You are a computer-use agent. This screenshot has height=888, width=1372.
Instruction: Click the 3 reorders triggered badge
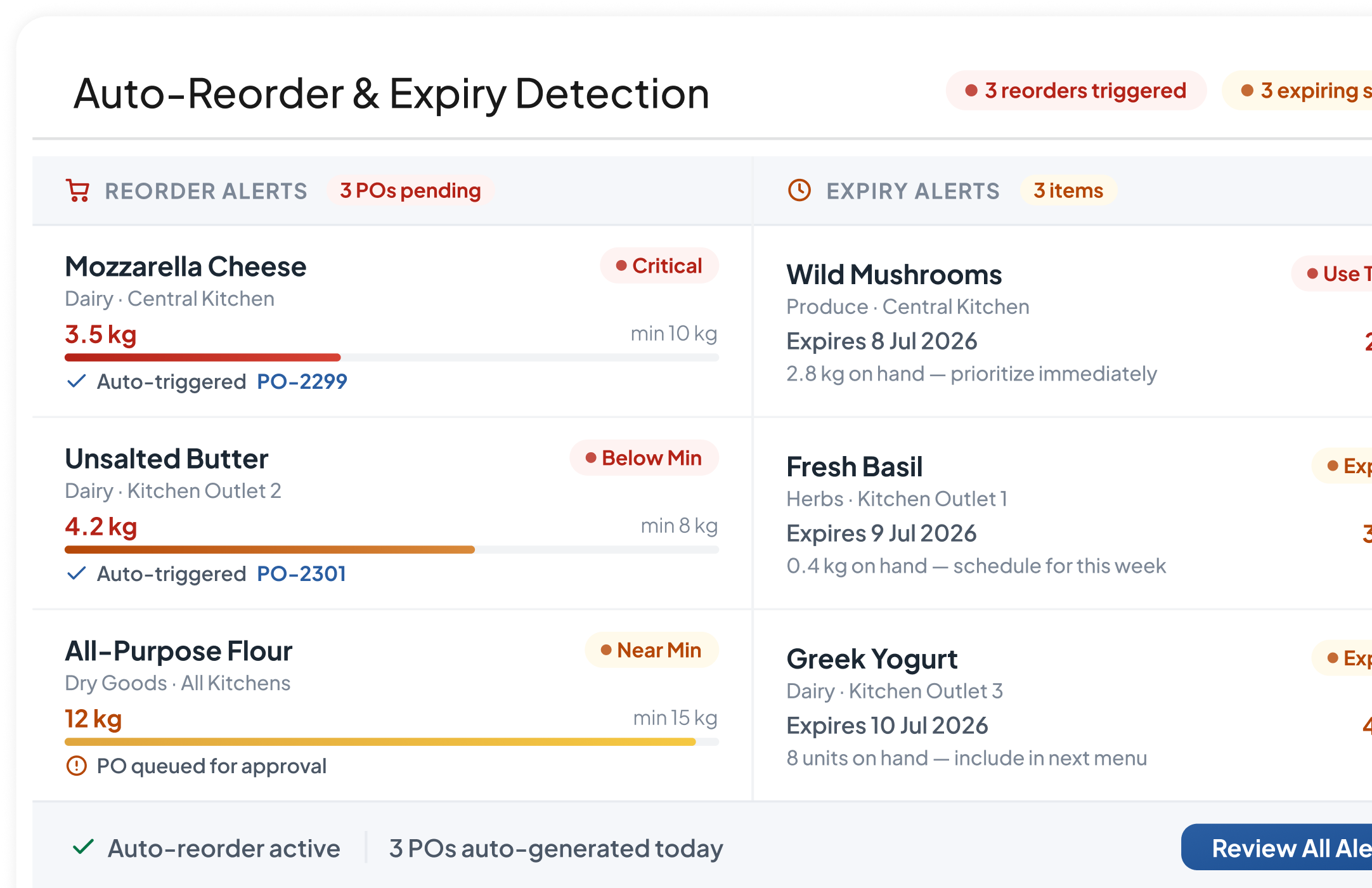[x=1076, y=91]
